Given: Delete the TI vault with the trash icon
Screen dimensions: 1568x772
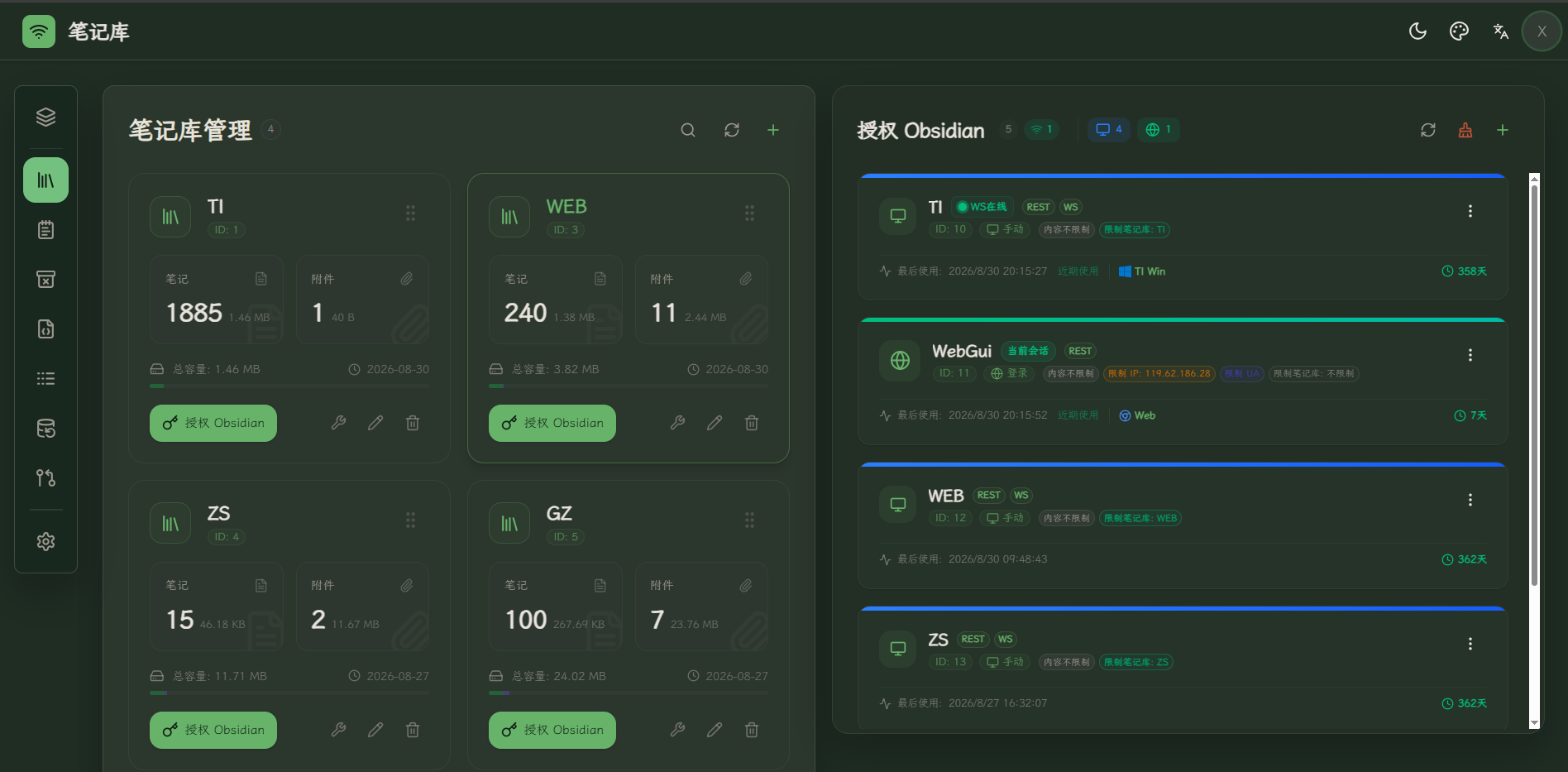Looking at the screenshot, I should [413, 423].
